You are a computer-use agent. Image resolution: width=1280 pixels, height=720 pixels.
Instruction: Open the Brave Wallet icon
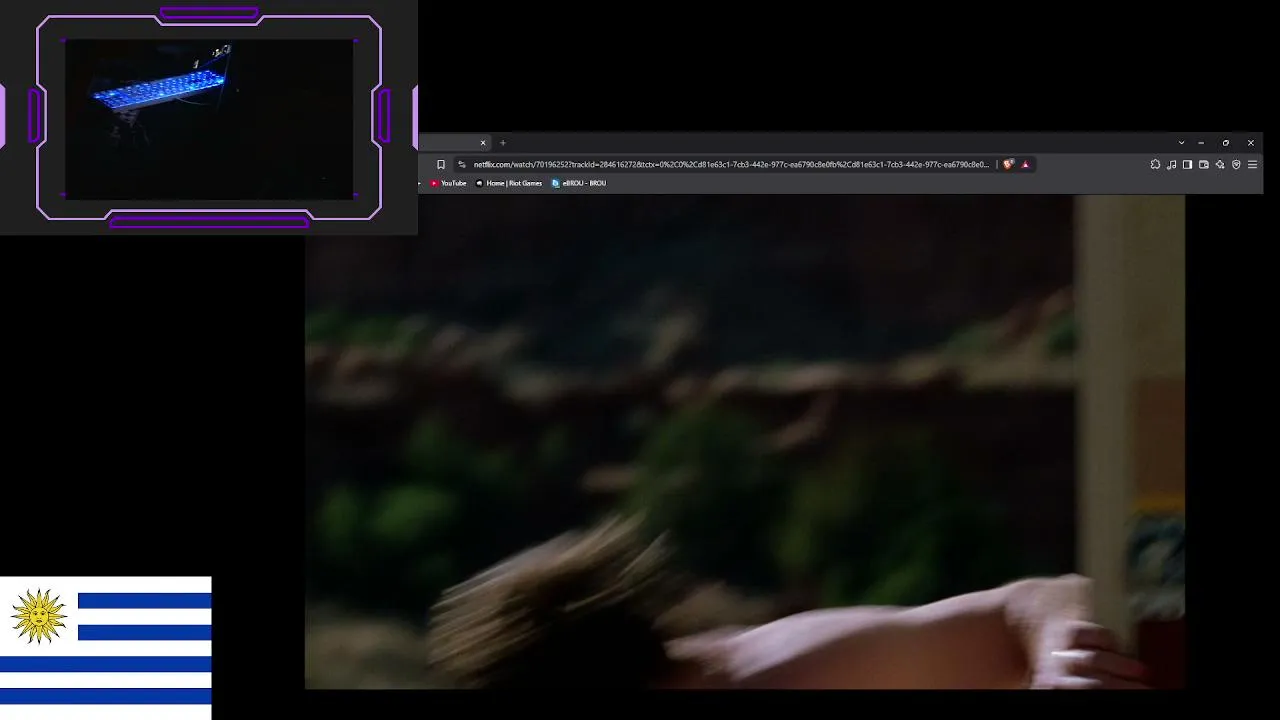(x=1204, y=165)
